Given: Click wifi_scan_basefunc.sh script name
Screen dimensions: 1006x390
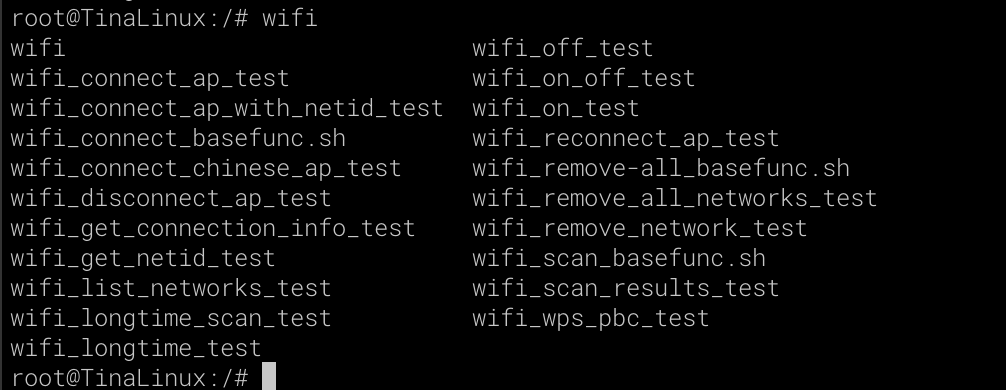Looking at the screenshot, I should pyautogui.click(x=619, y=259).
